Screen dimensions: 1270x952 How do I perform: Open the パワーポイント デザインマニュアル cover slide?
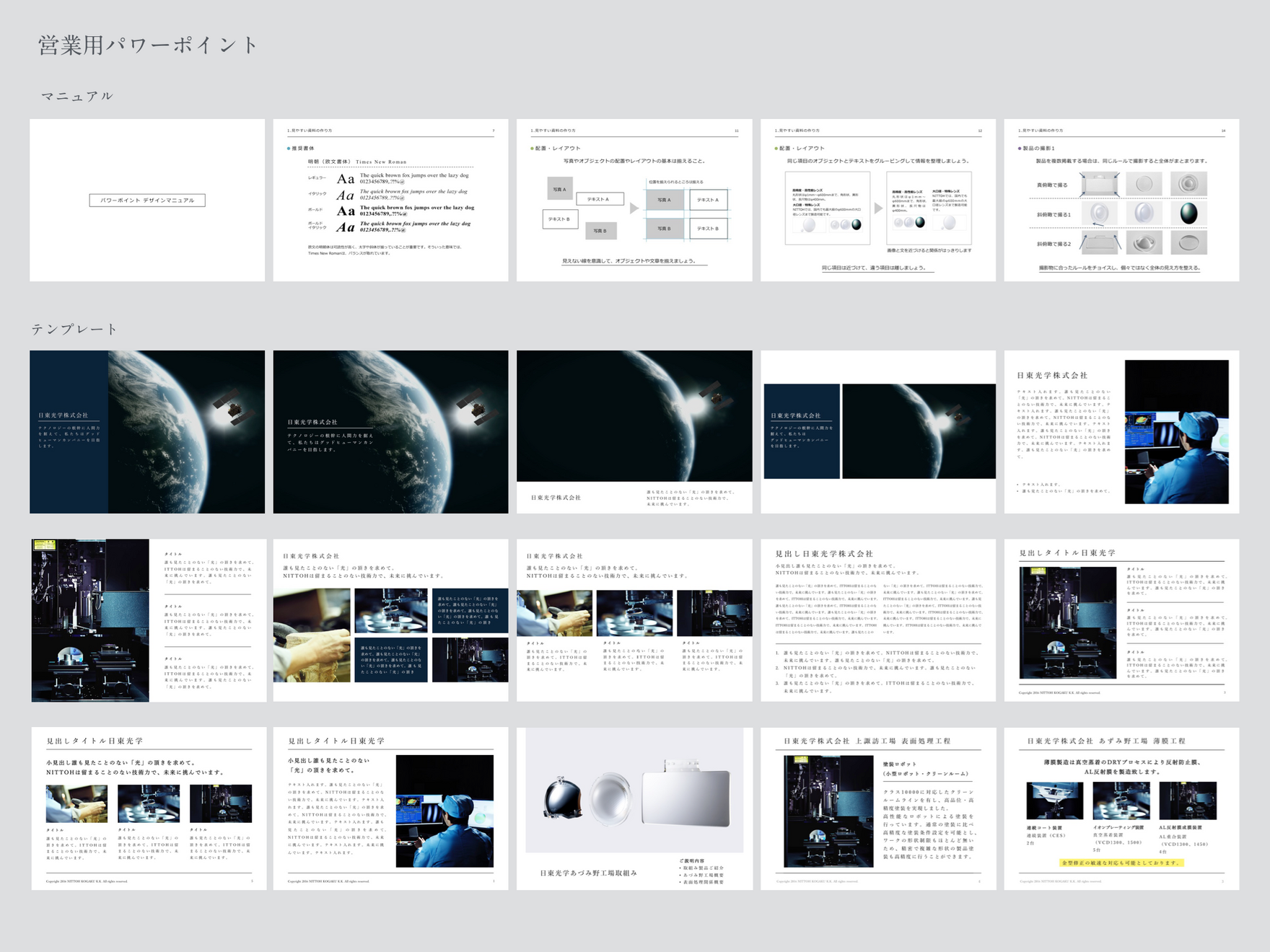(147, 200)
